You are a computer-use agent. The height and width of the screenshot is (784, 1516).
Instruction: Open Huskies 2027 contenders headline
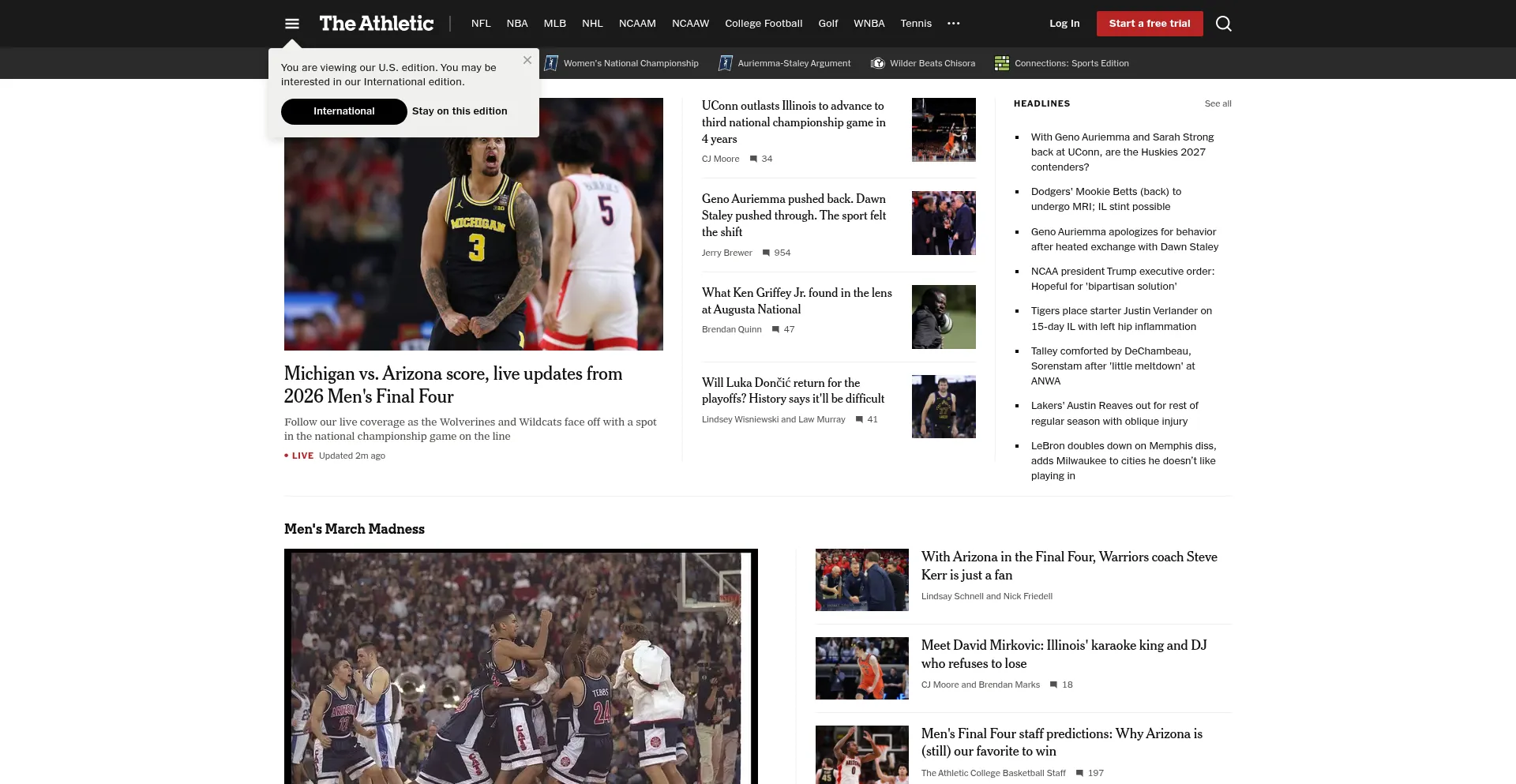1122,152
